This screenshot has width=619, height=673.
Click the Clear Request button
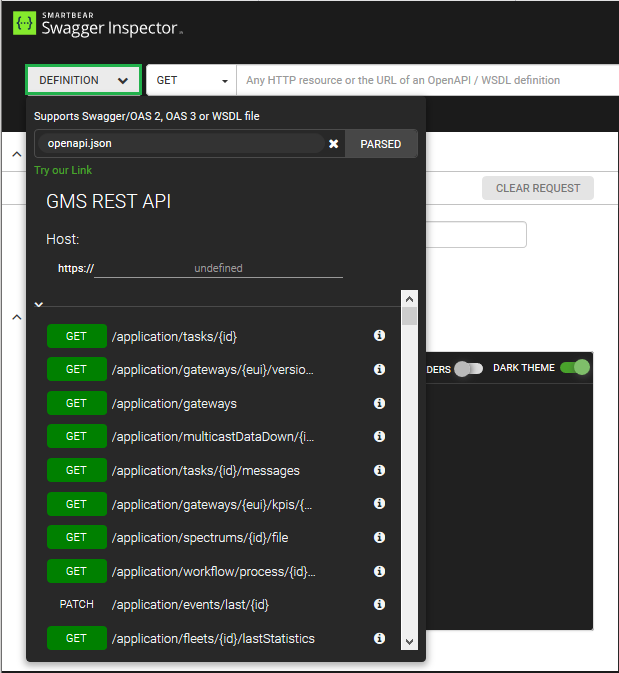click(537, 188)
